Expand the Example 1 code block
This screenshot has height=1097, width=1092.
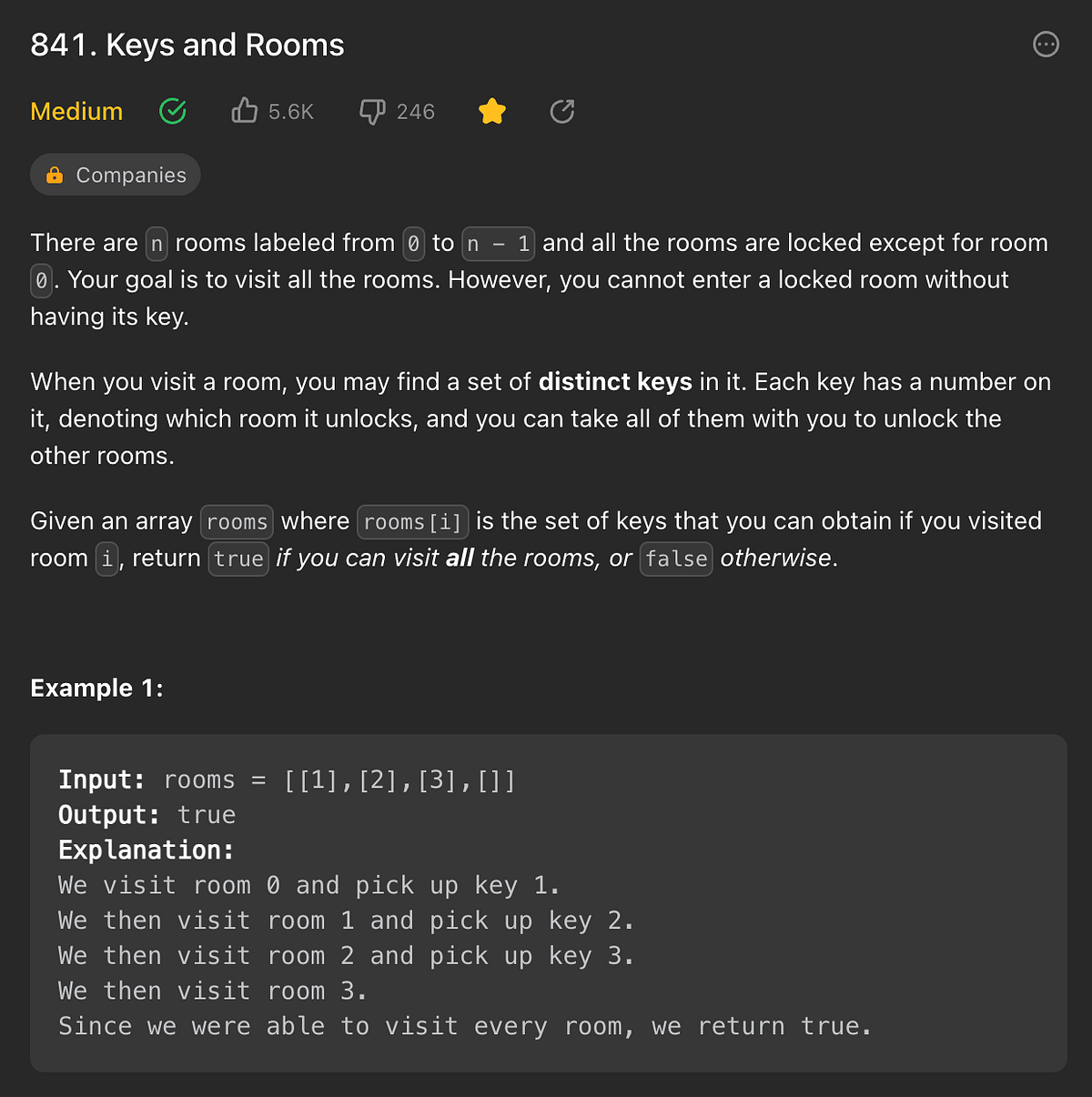pos(546,901)
